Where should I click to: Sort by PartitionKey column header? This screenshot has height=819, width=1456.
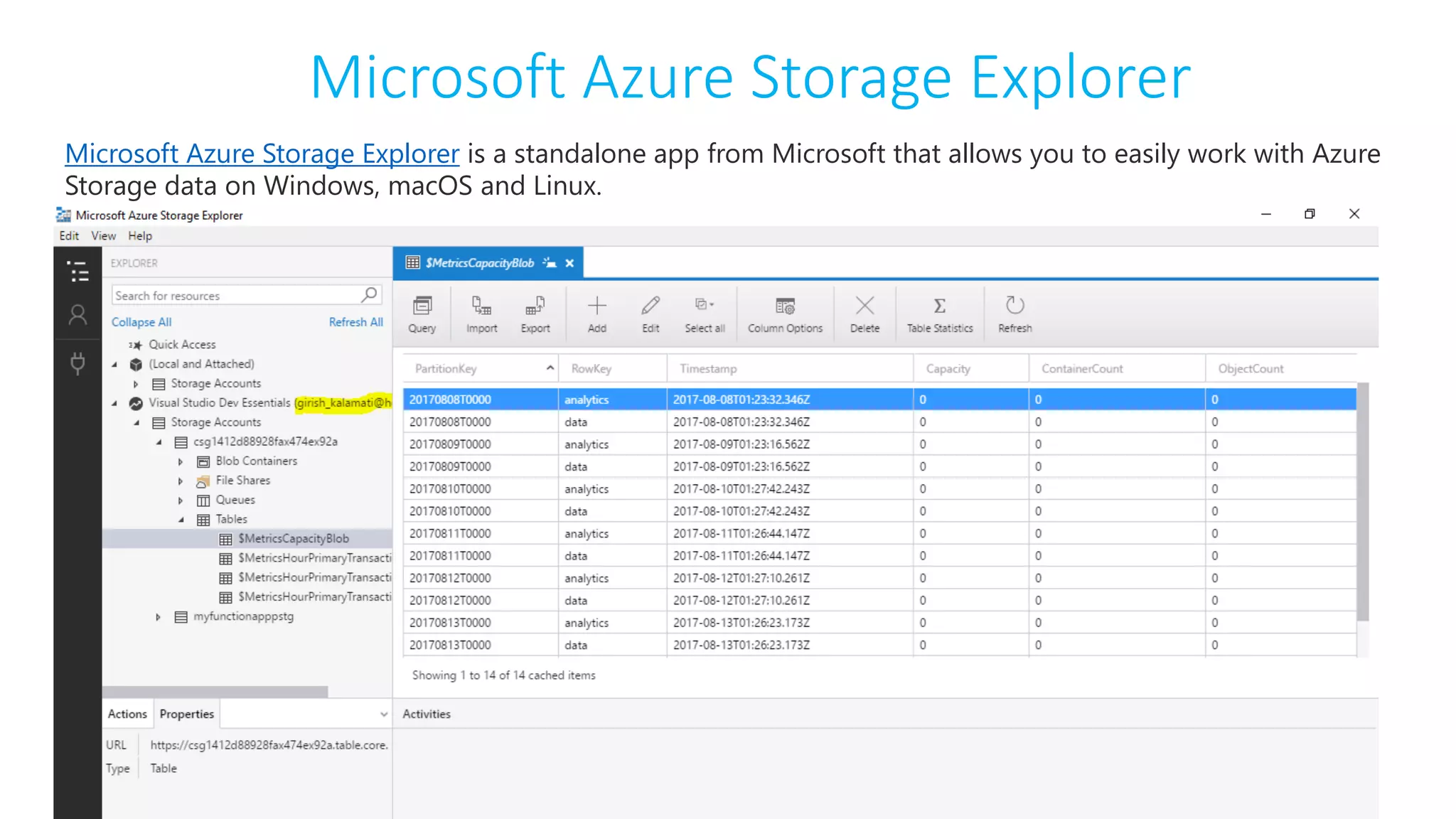click(480, 368)
